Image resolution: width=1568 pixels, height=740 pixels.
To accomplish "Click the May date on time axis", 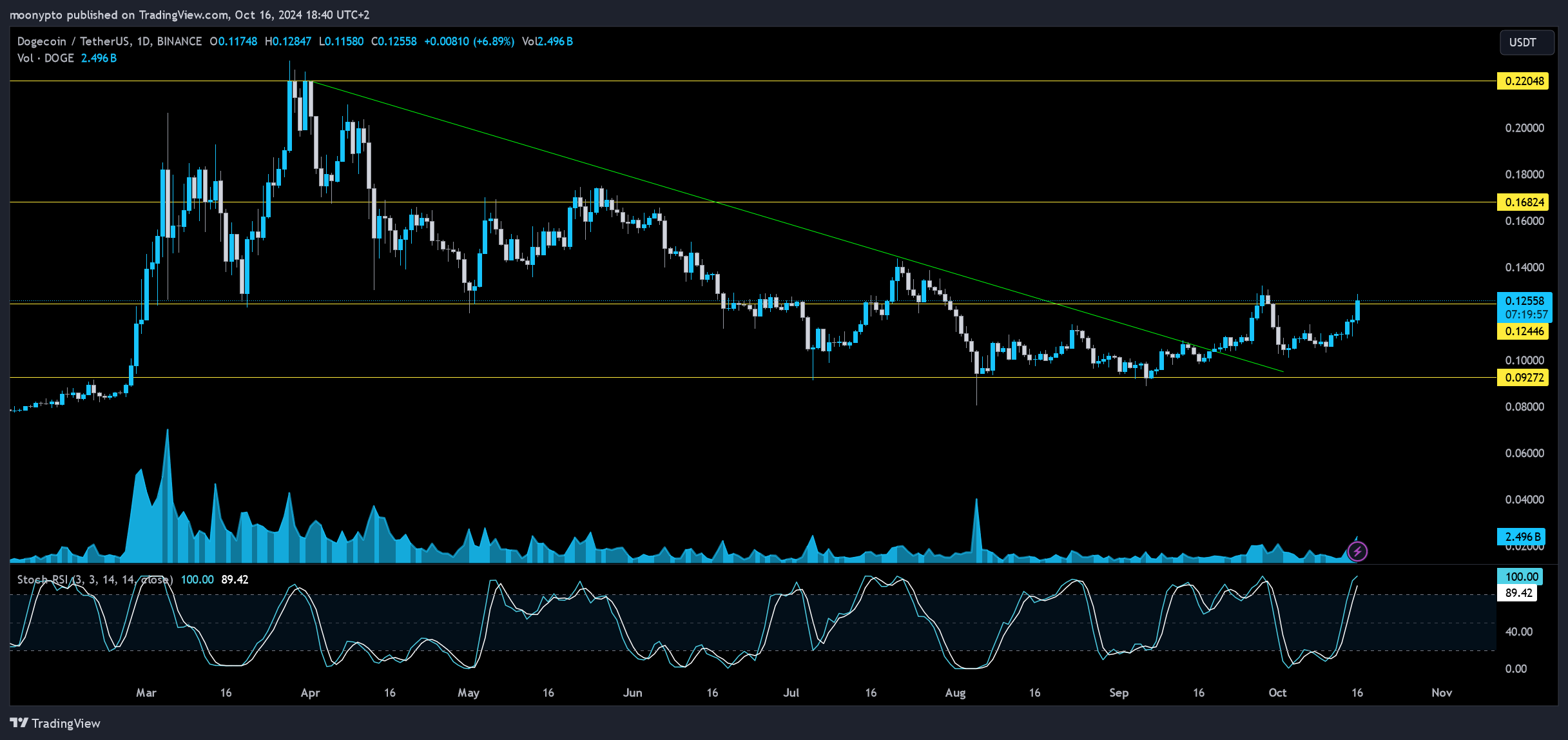I will click(x=469, y=693).
